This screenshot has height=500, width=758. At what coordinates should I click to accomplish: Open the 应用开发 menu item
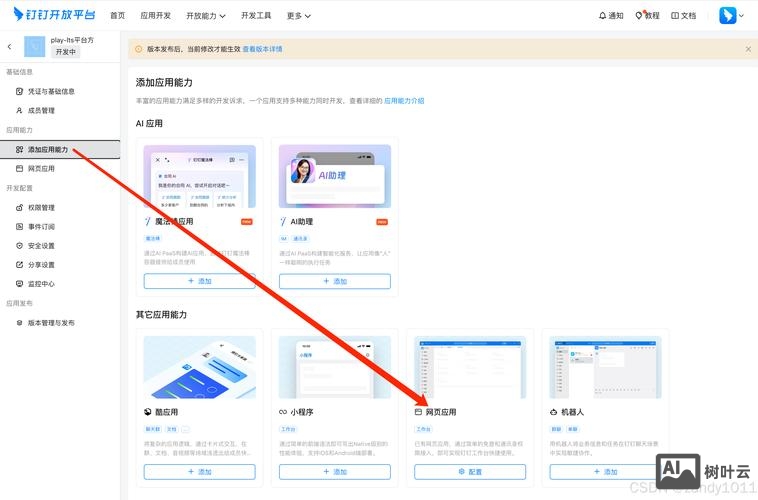pos(156,15)
